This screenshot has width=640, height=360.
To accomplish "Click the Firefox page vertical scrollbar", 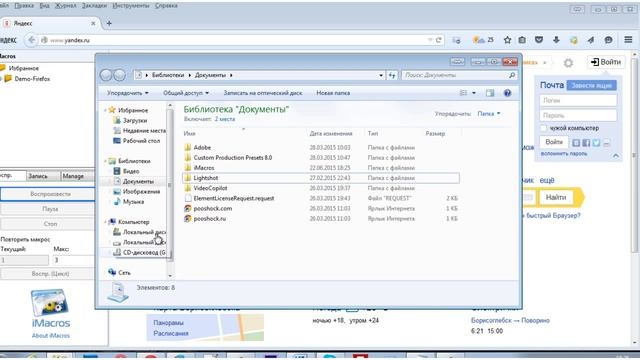I will [x=635, y=155].
